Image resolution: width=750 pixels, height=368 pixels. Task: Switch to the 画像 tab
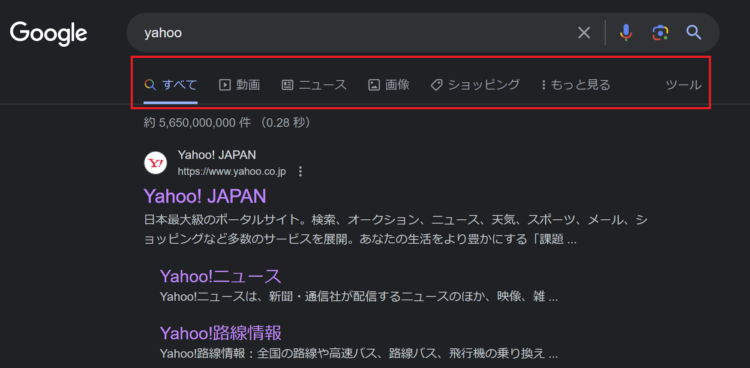pyautogui.click(x=388, y=85)
